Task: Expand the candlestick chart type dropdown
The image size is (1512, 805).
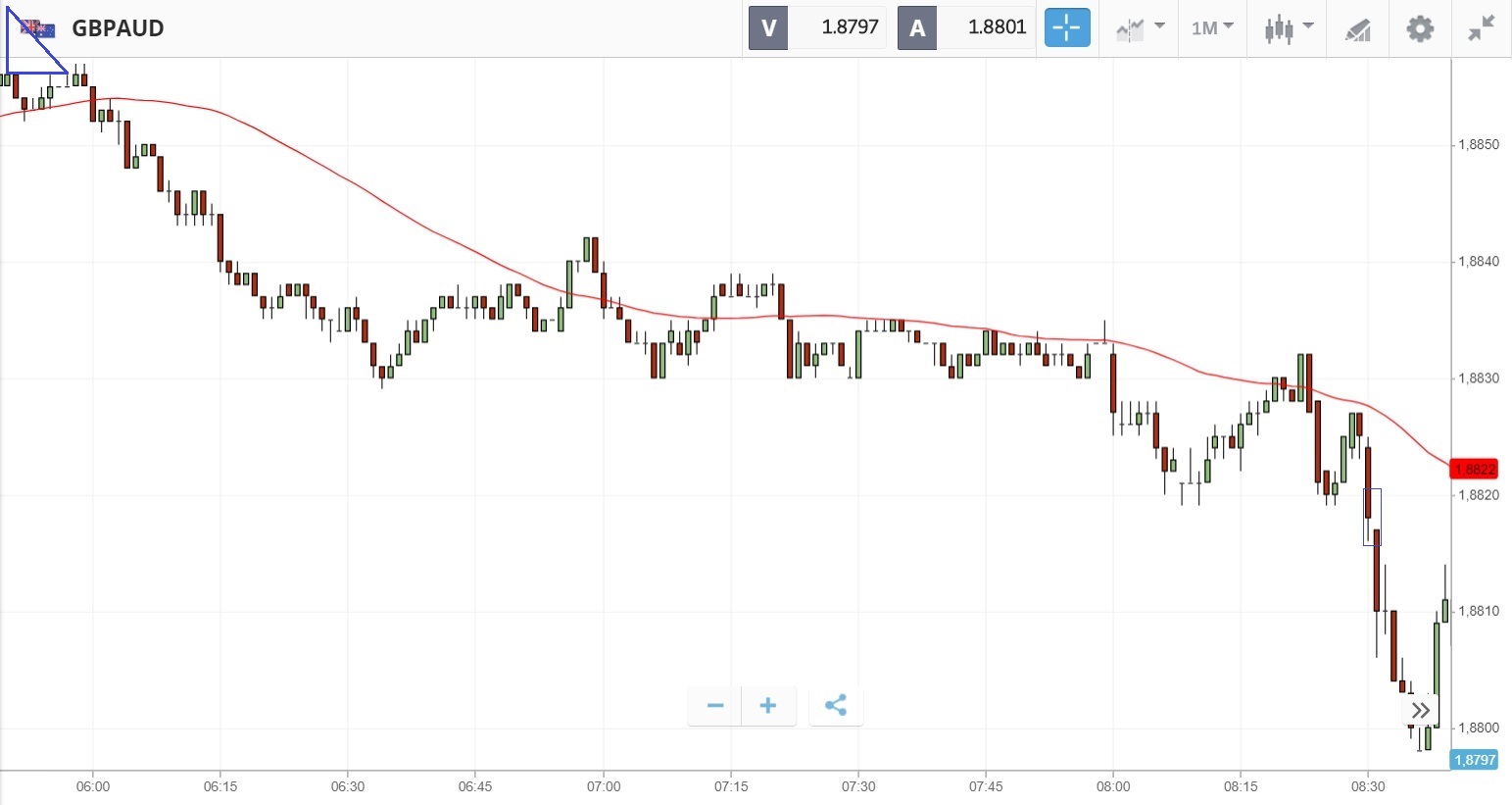Action: [1288, 27]
